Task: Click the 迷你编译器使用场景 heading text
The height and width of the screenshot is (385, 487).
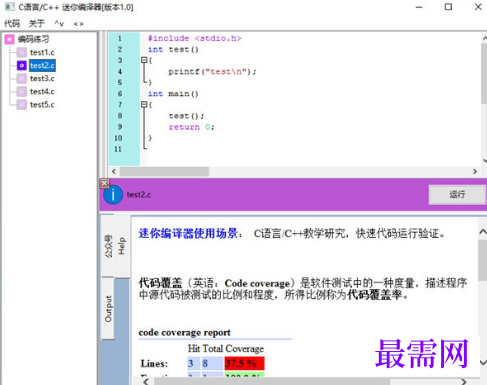Action: (188, 233)
